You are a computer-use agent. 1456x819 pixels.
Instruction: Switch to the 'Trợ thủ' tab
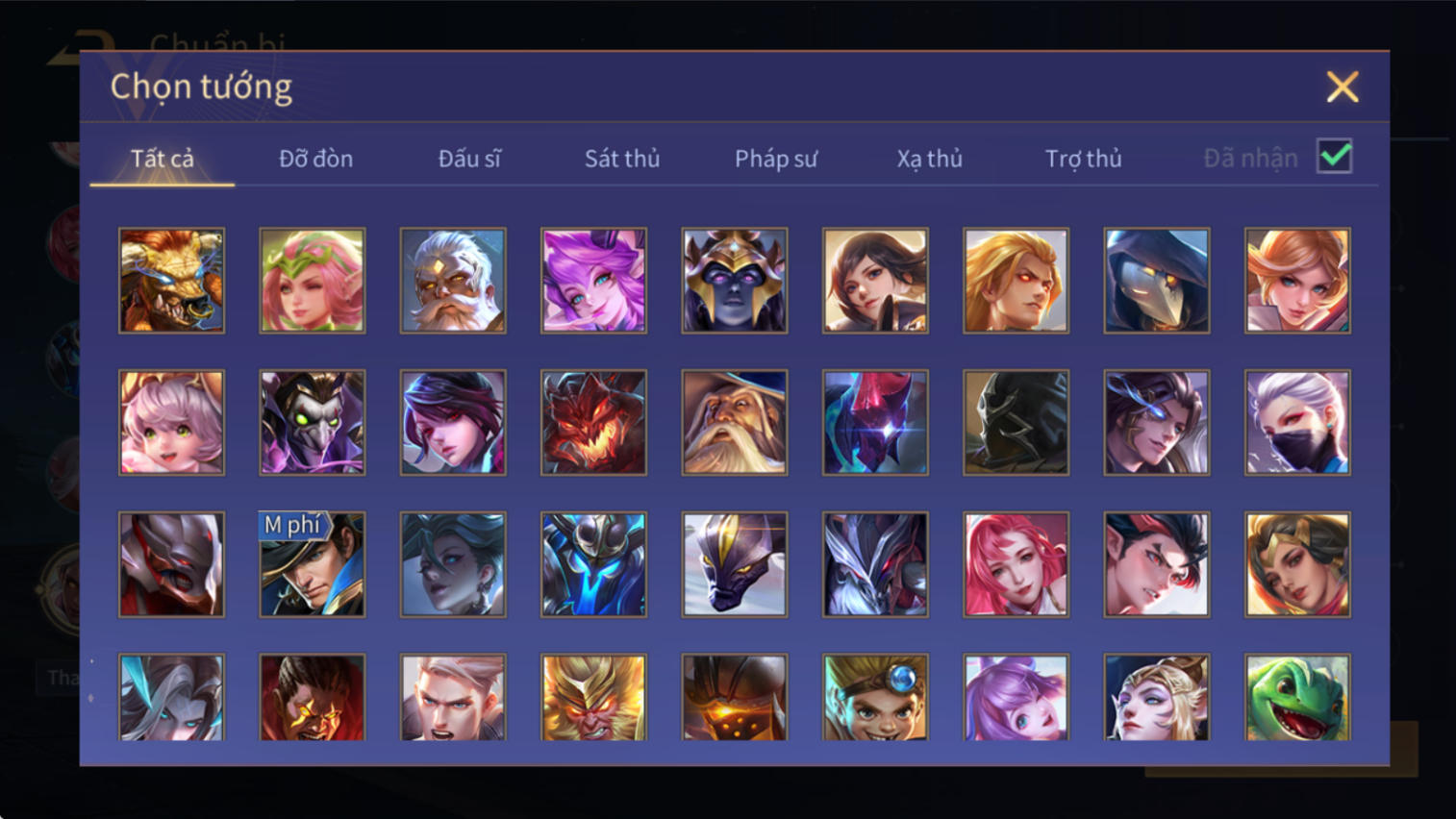tap(1084, 159)
